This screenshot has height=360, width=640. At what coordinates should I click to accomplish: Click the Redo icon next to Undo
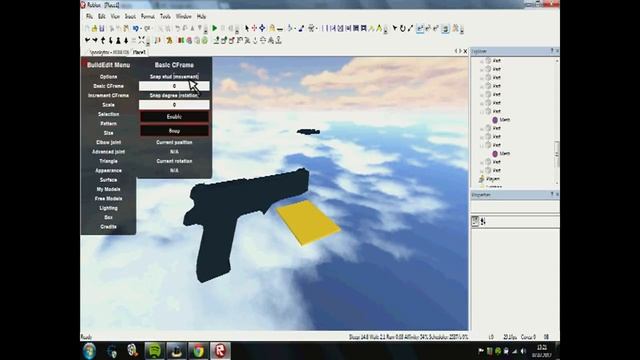coord(147,28)
